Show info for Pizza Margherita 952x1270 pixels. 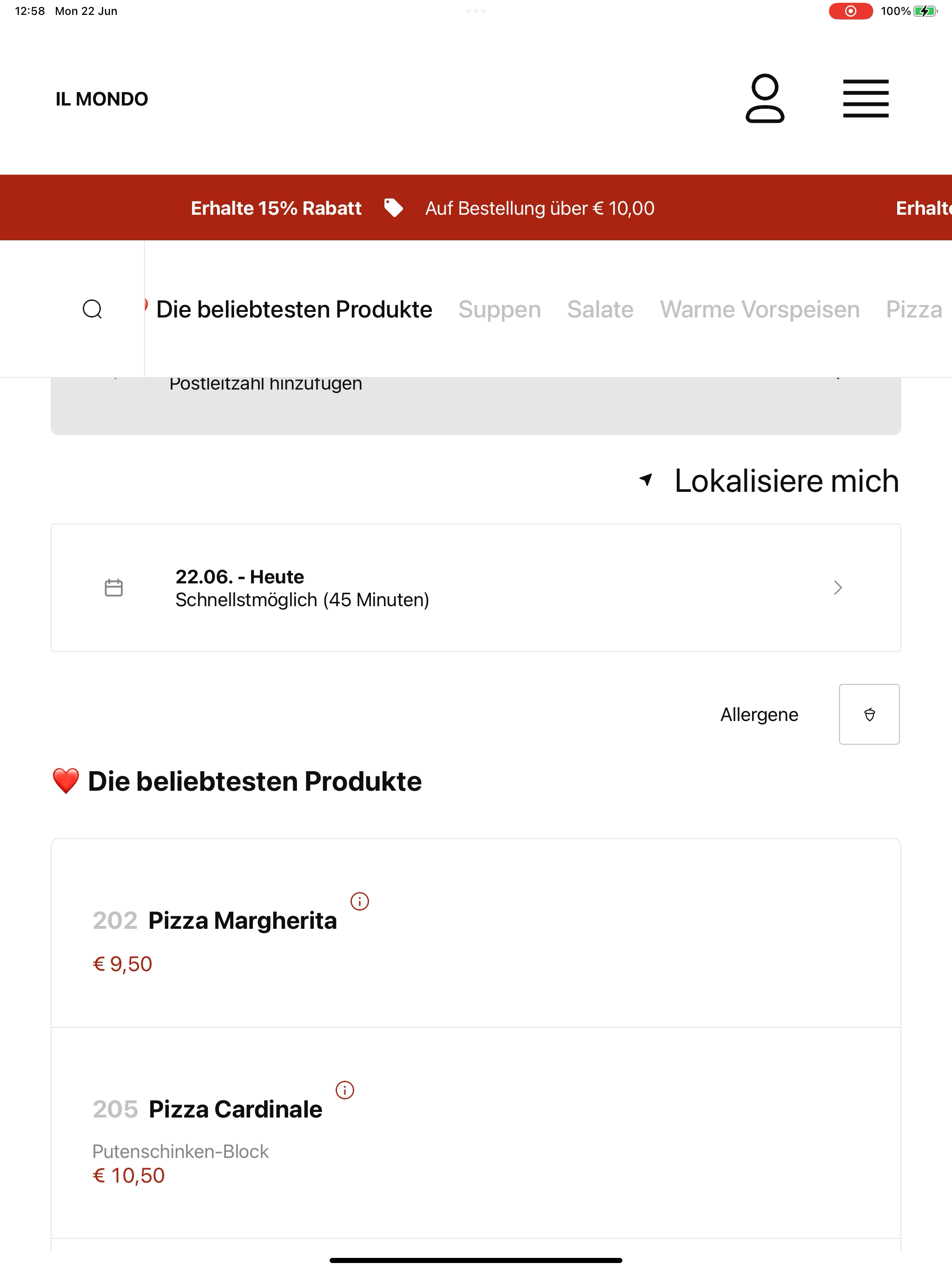coord(360,901)
